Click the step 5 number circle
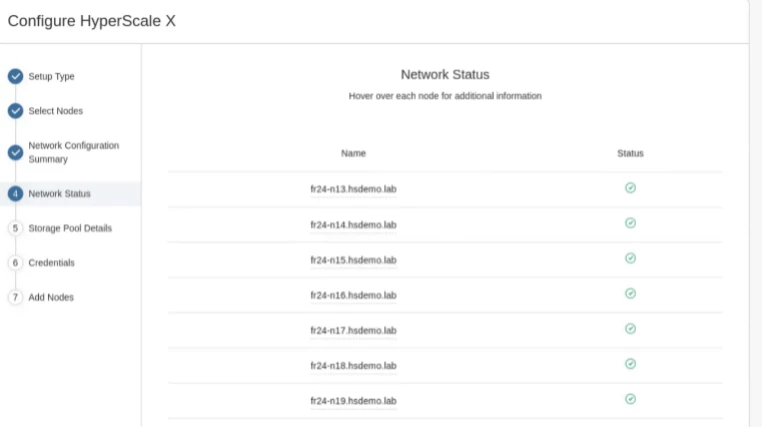766x430 pixels. [15, 228]
